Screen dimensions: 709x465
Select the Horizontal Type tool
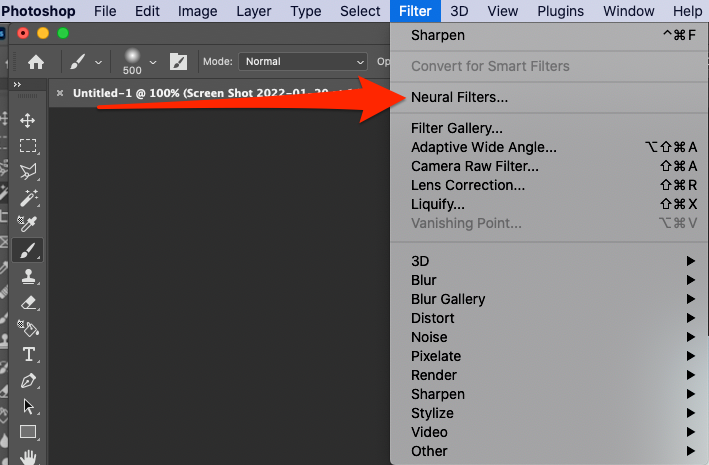pyautogui.click(x=28, y=354)
